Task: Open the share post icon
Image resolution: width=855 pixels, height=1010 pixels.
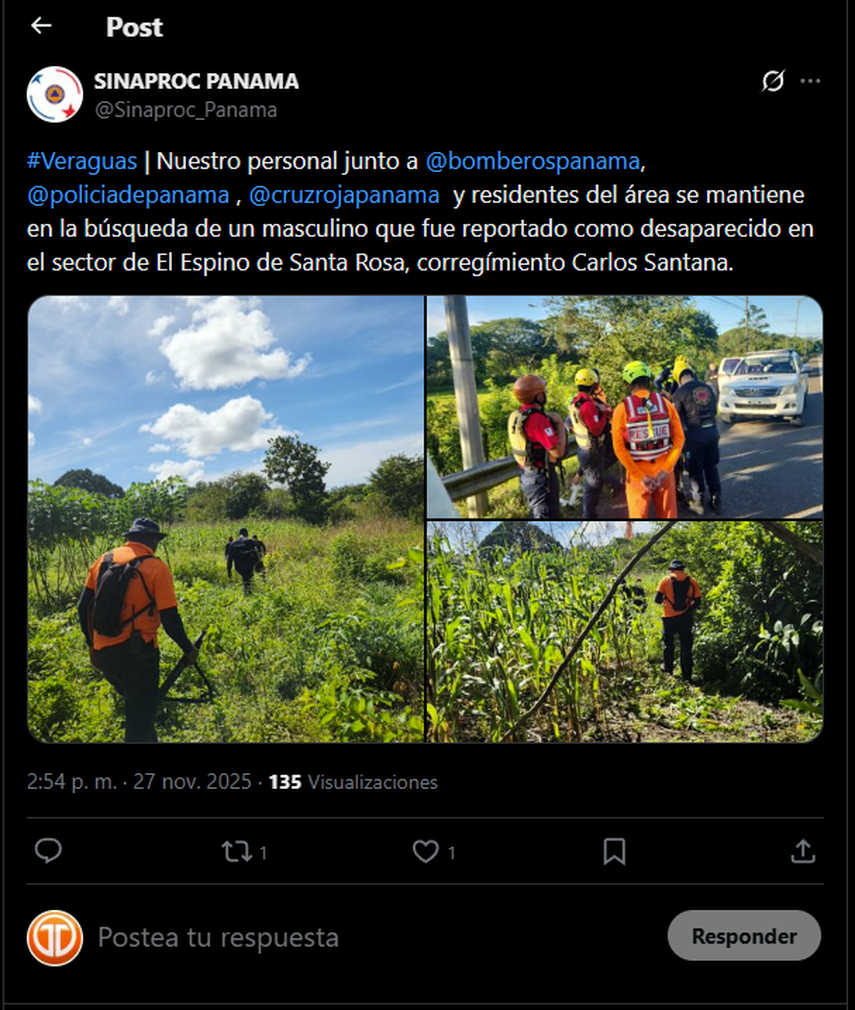Action: (803, 851)
